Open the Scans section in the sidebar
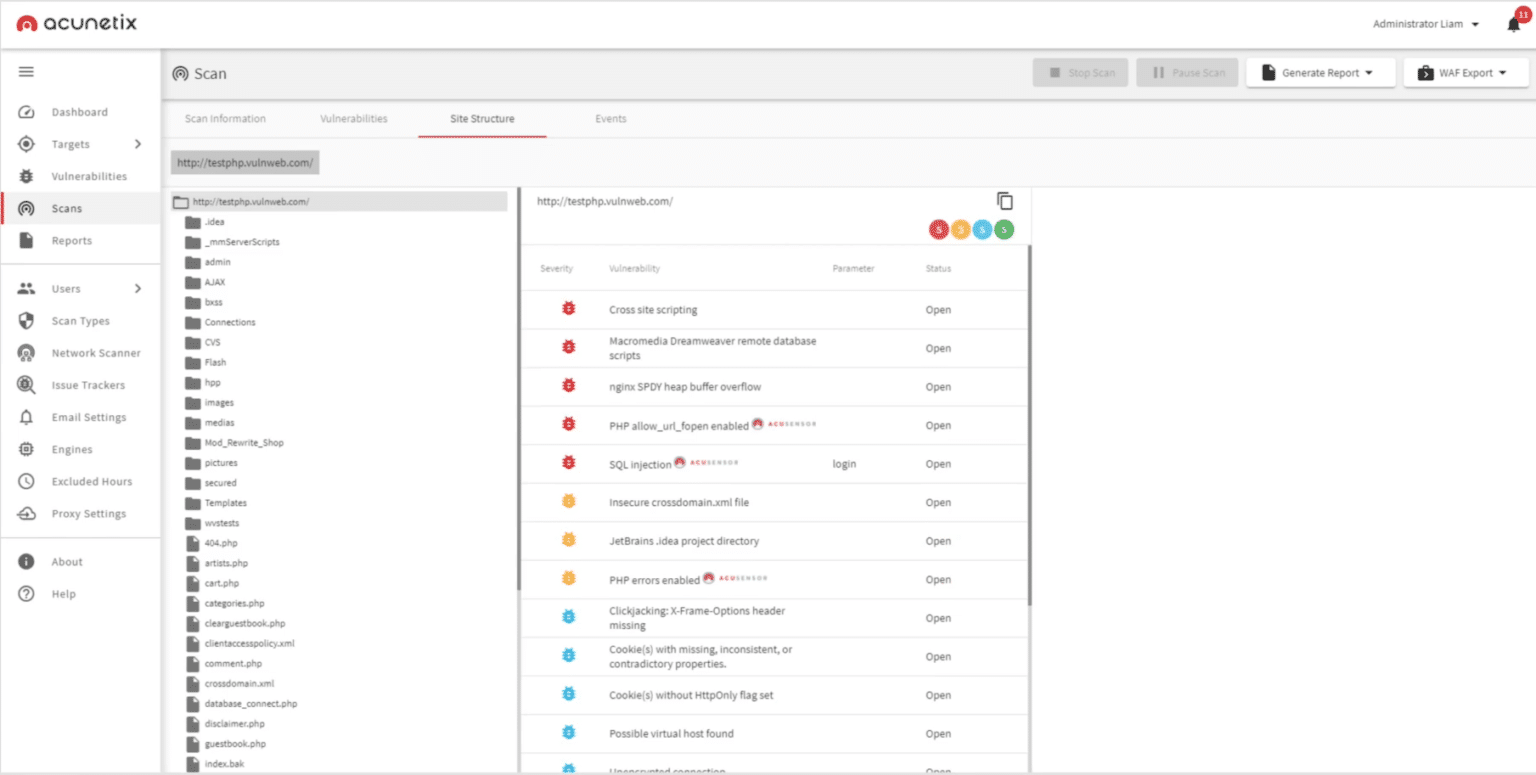 65,208
